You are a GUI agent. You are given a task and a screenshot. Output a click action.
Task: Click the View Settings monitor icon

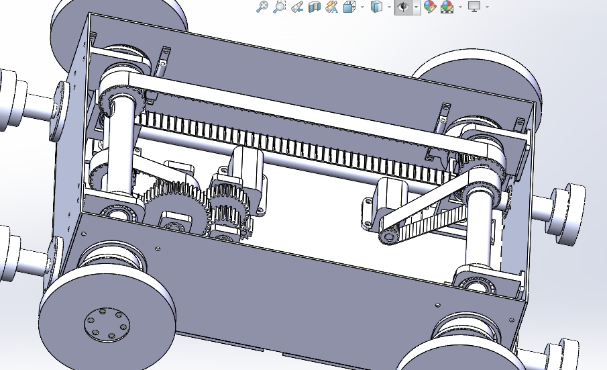click(x=474, y=7)
